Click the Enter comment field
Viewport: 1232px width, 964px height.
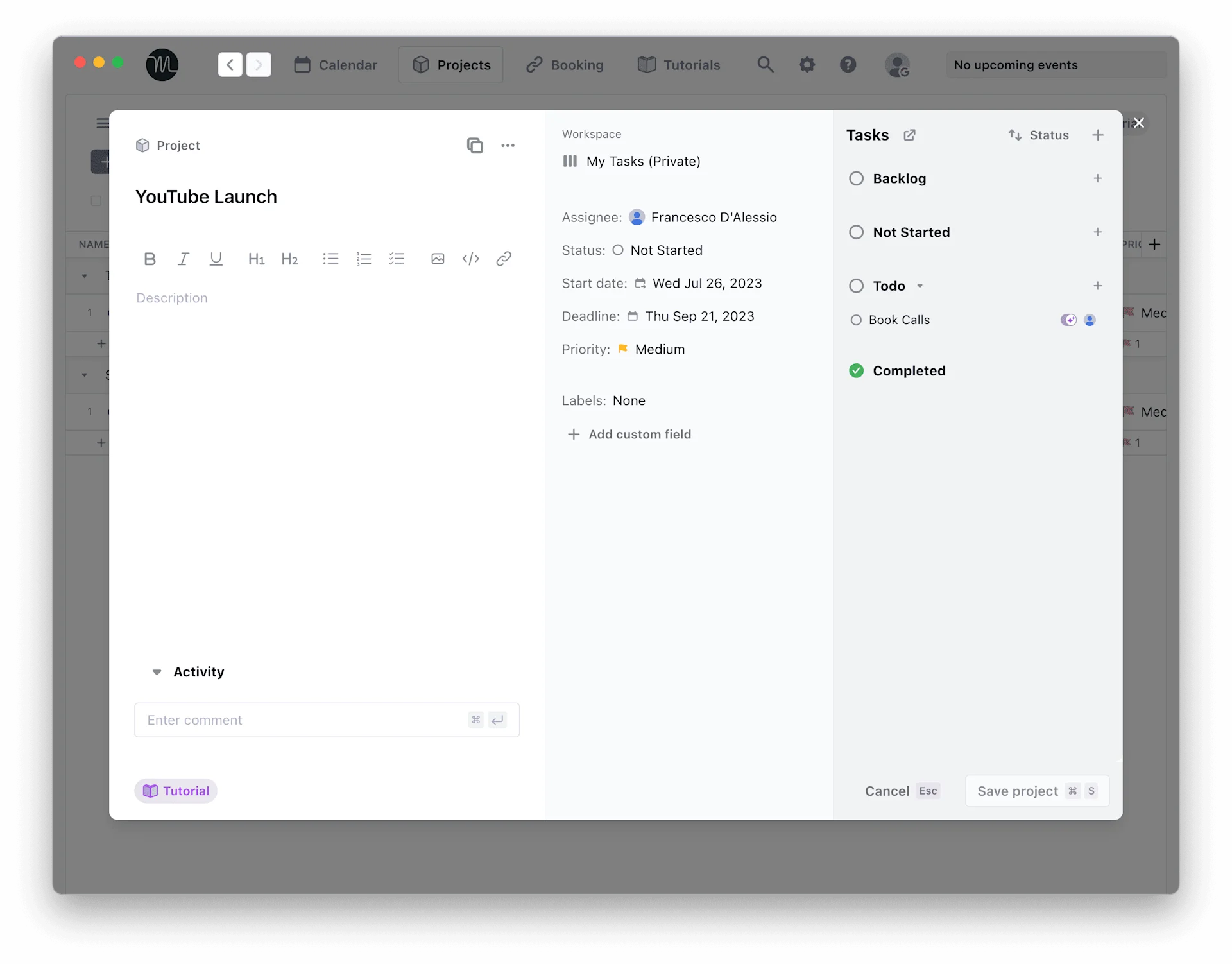(x=302, y=720)
